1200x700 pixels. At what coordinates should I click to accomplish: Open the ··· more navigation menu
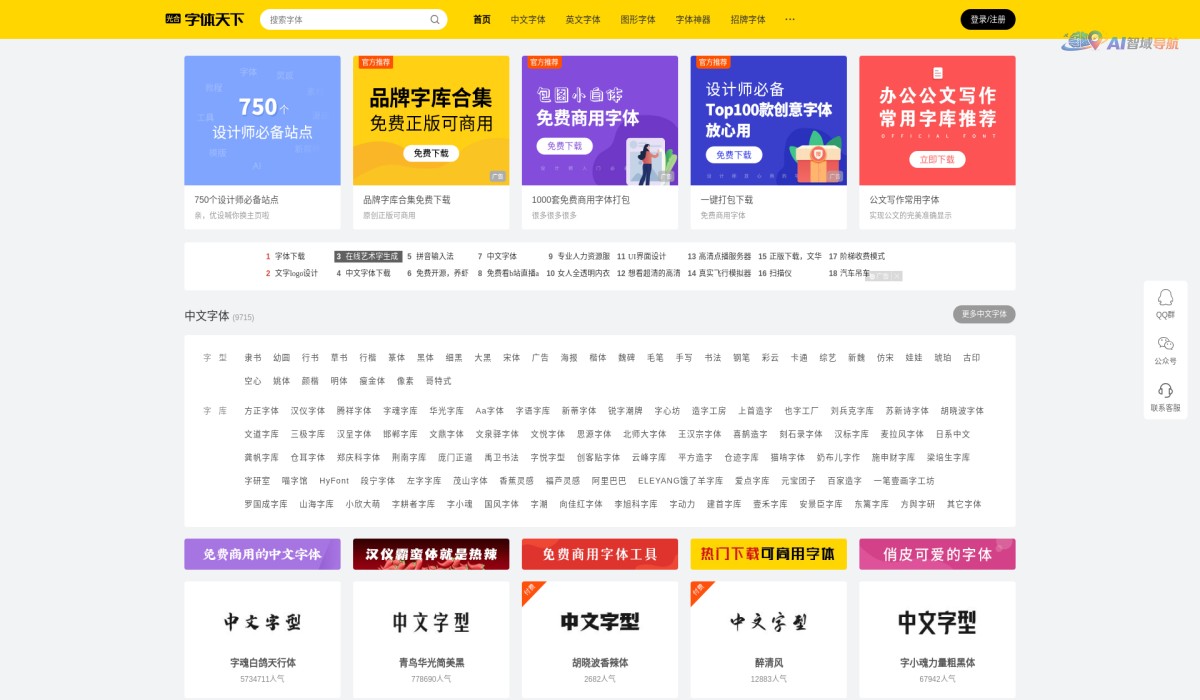789,19
